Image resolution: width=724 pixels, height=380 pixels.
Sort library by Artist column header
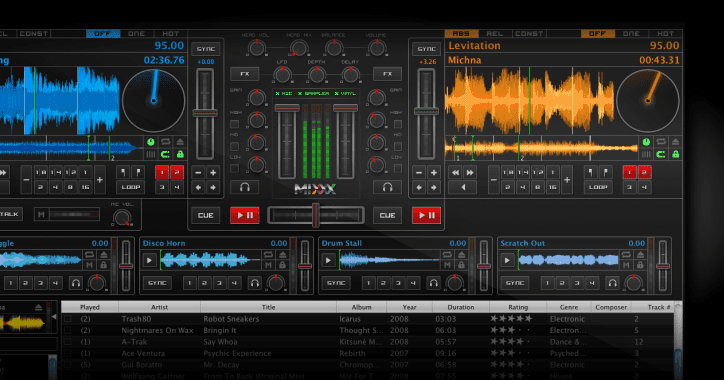(x=159, y=307)
